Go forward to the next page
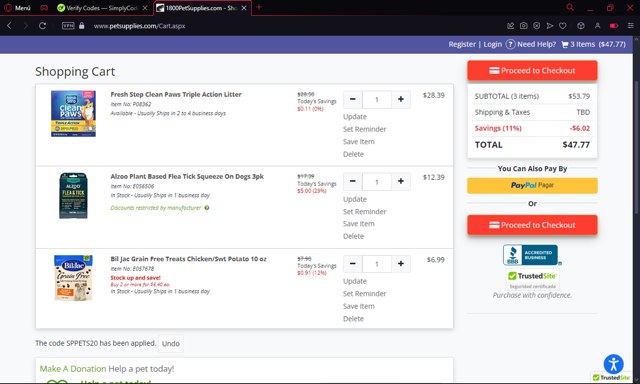Viewport: 640px width, 384px height. (x=26, y=26)
